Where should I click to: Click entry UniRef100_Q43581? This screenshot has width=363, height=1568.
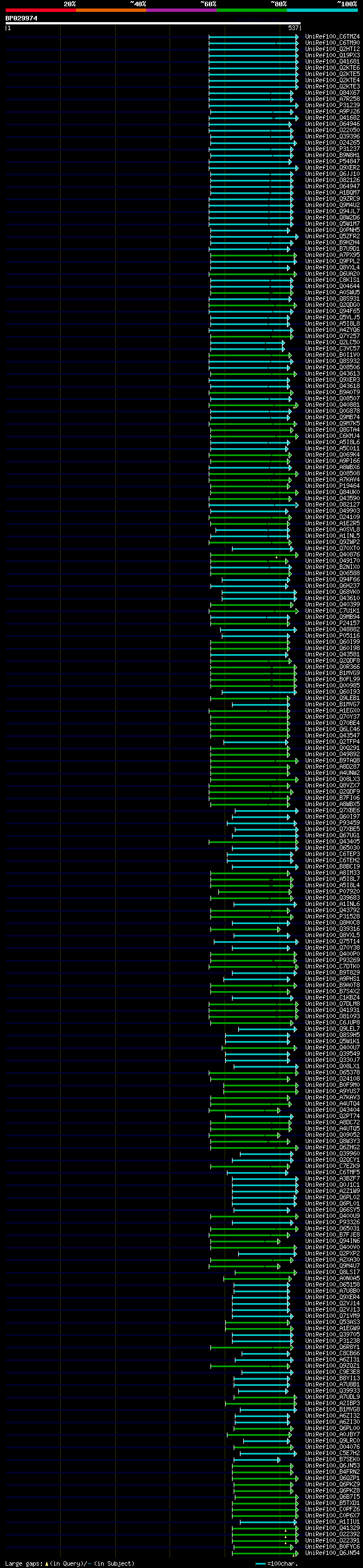point(332,654)
